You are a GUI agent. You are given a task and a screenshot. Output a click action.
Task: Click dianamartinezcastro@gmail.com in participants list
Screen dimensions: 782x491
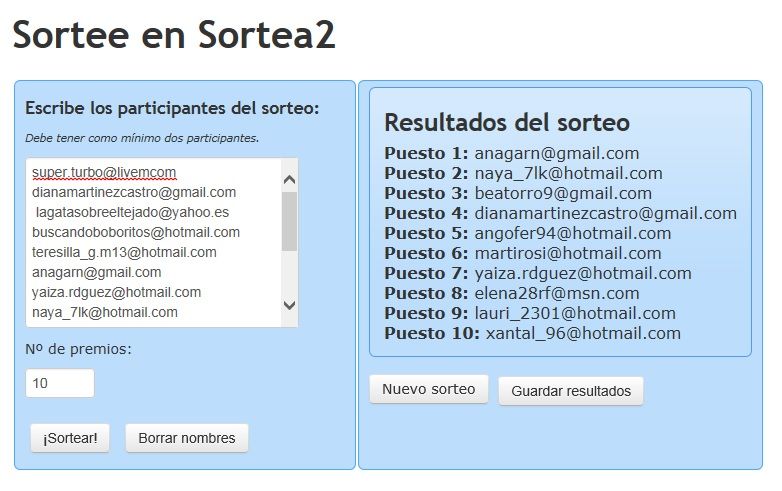coord(134,192)
